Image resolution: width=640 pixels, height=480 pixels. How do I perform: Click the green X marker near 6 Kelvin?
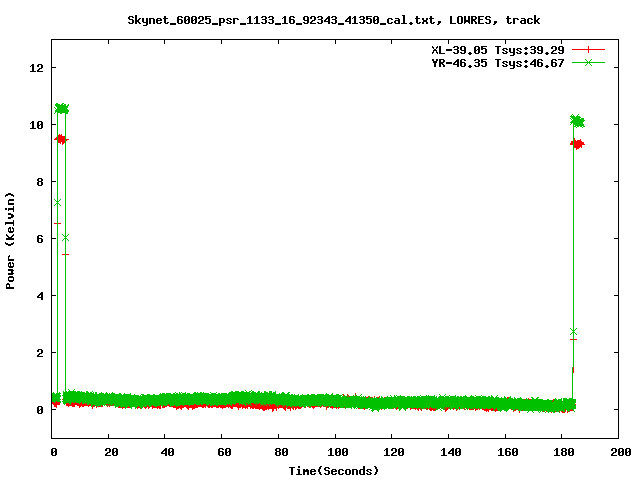tap(65, 238)
